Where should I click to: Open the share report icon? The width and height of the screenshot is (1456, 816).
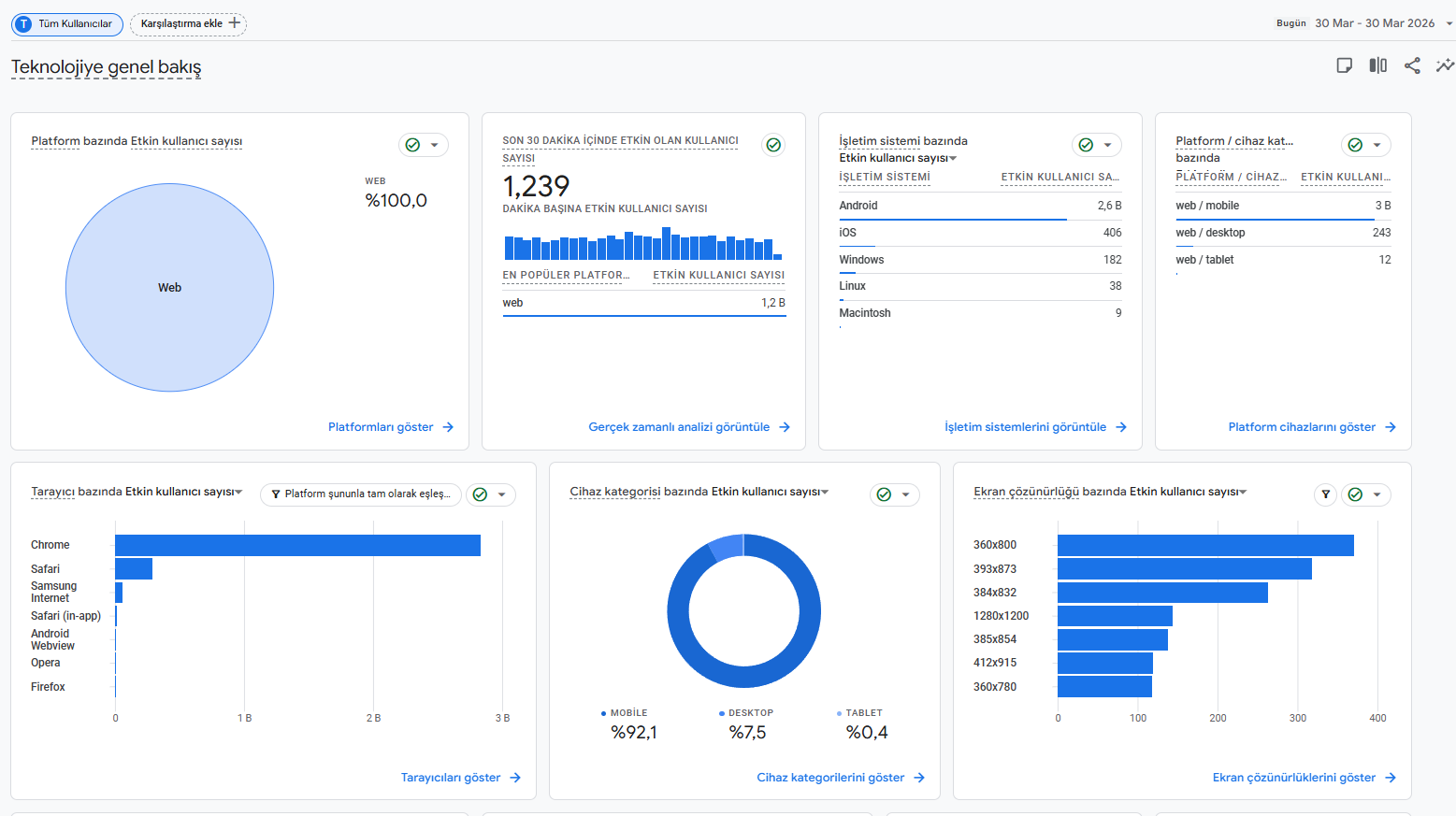click(1412, 65)
